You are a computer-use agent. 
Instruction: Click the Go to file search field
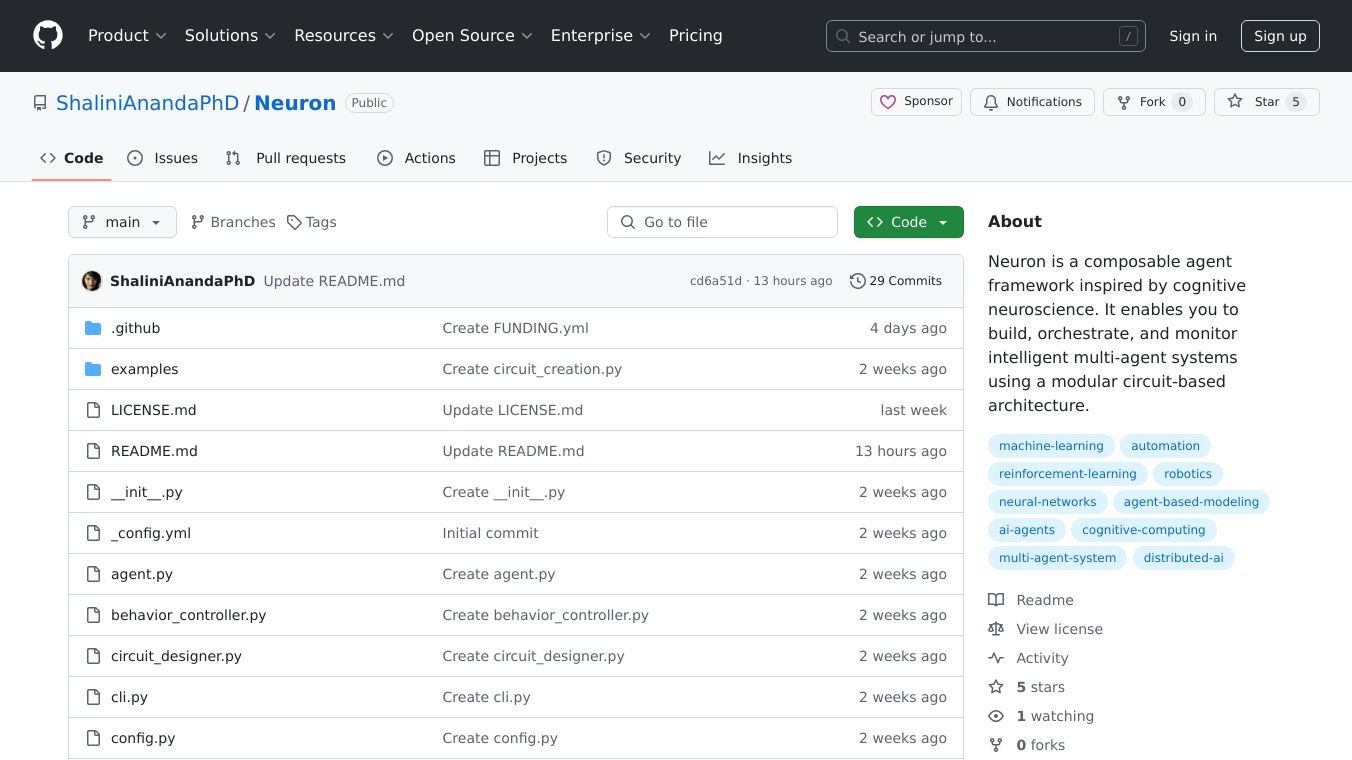pyautogui.click(x=722, y=222)
